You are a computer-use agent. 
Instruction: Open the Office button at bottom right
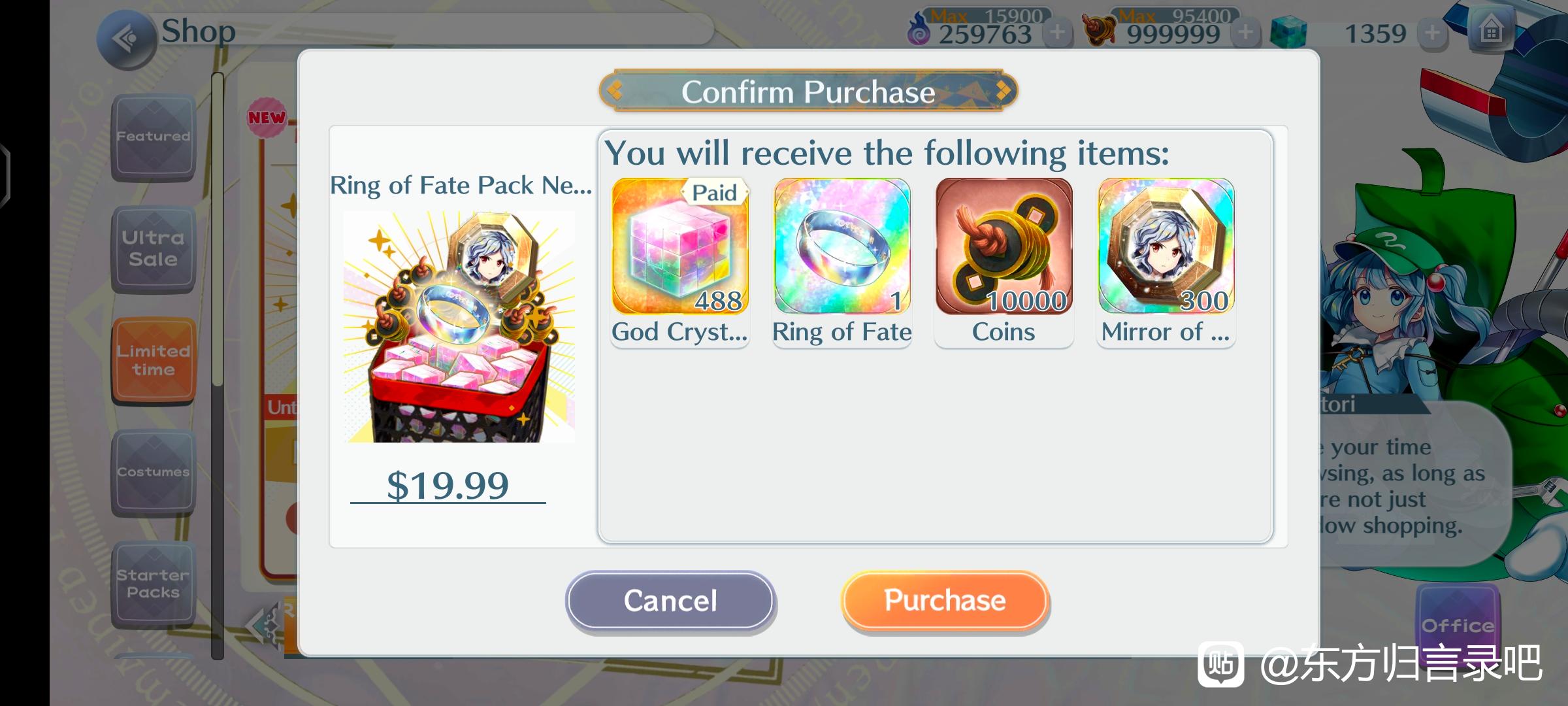click(1458, 626)
